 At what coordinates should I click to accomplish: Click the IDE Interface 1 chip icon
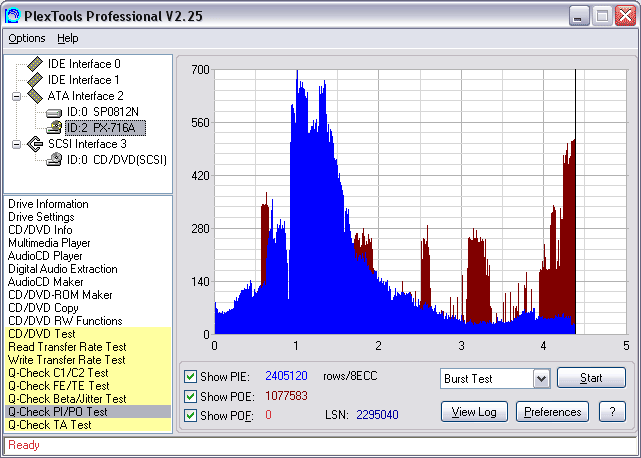coord(35,80)
